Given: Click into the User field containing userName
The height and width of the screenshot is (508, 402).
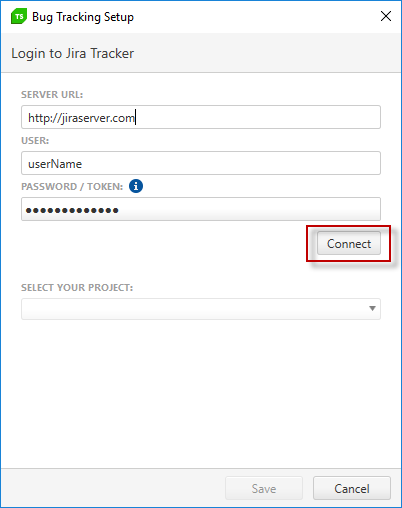Looking at the screenshot, I should tap(201, 163).
